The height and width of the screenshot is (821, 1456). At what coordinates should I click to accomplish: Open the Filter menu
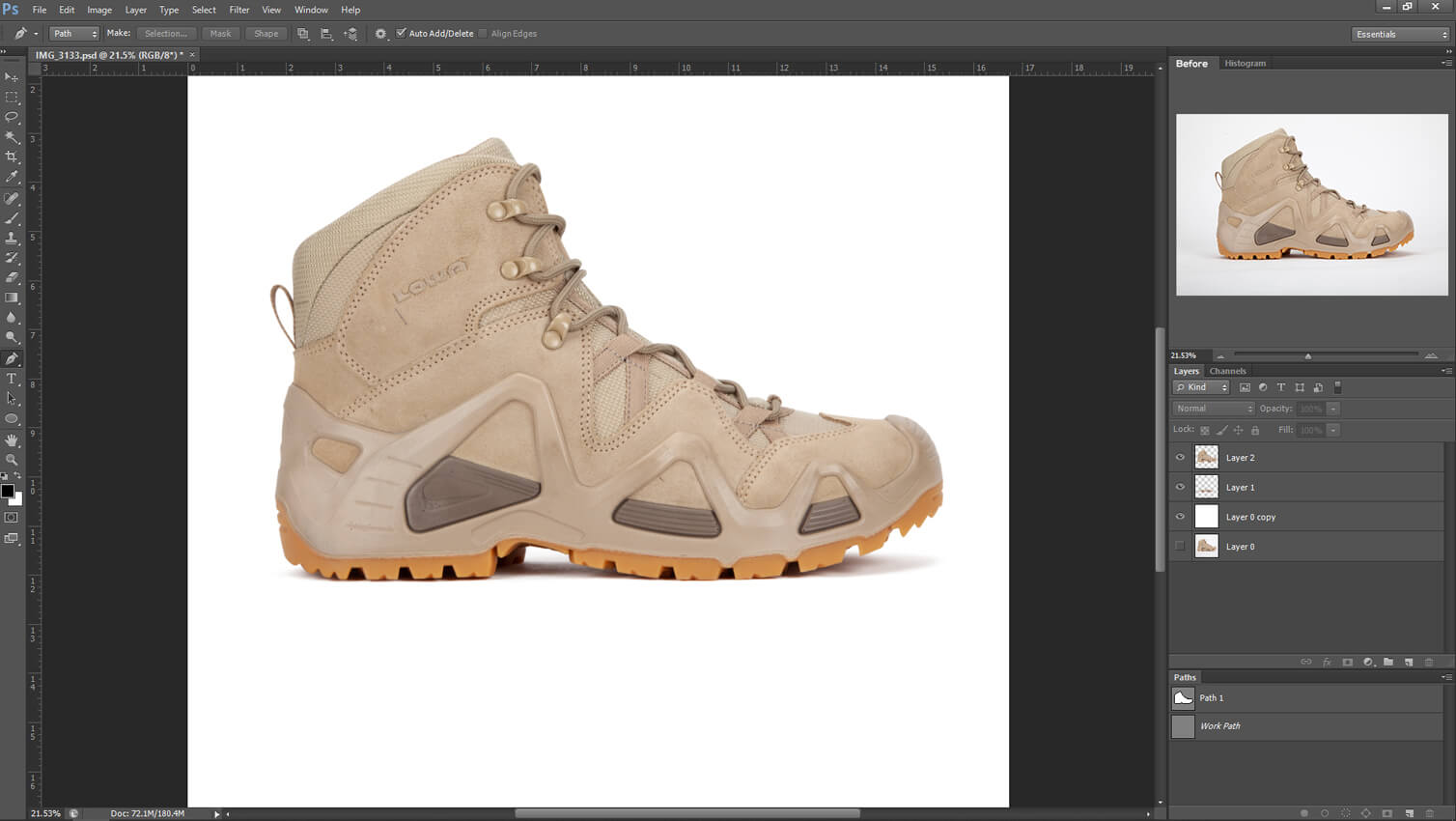pos(239,10)
